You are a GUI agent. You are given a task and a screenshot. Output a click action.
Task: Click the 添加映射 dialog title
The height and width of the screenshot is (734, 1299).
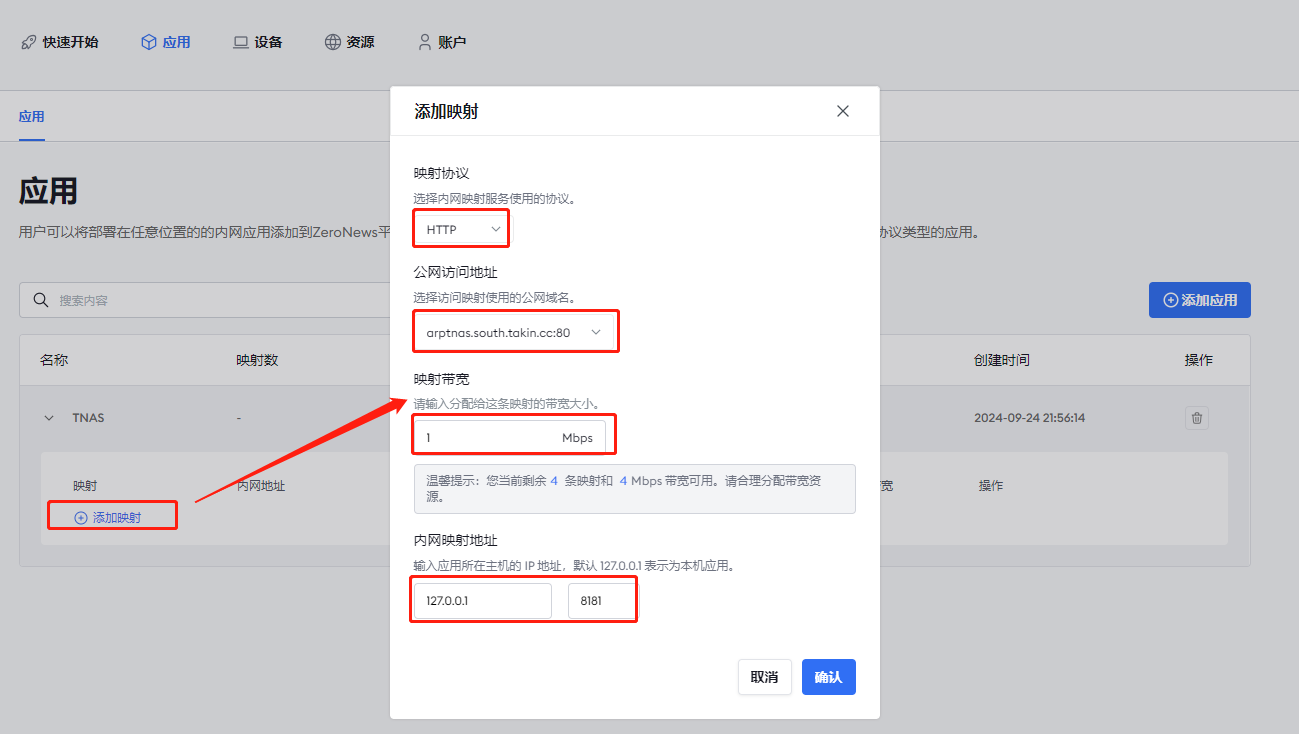pyautogui.click(x=446, y=111)
